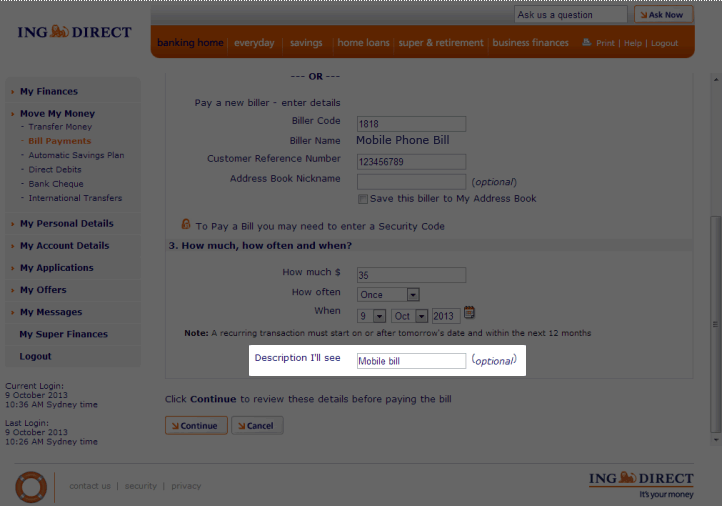Click the Logout link in top bar

664,44
